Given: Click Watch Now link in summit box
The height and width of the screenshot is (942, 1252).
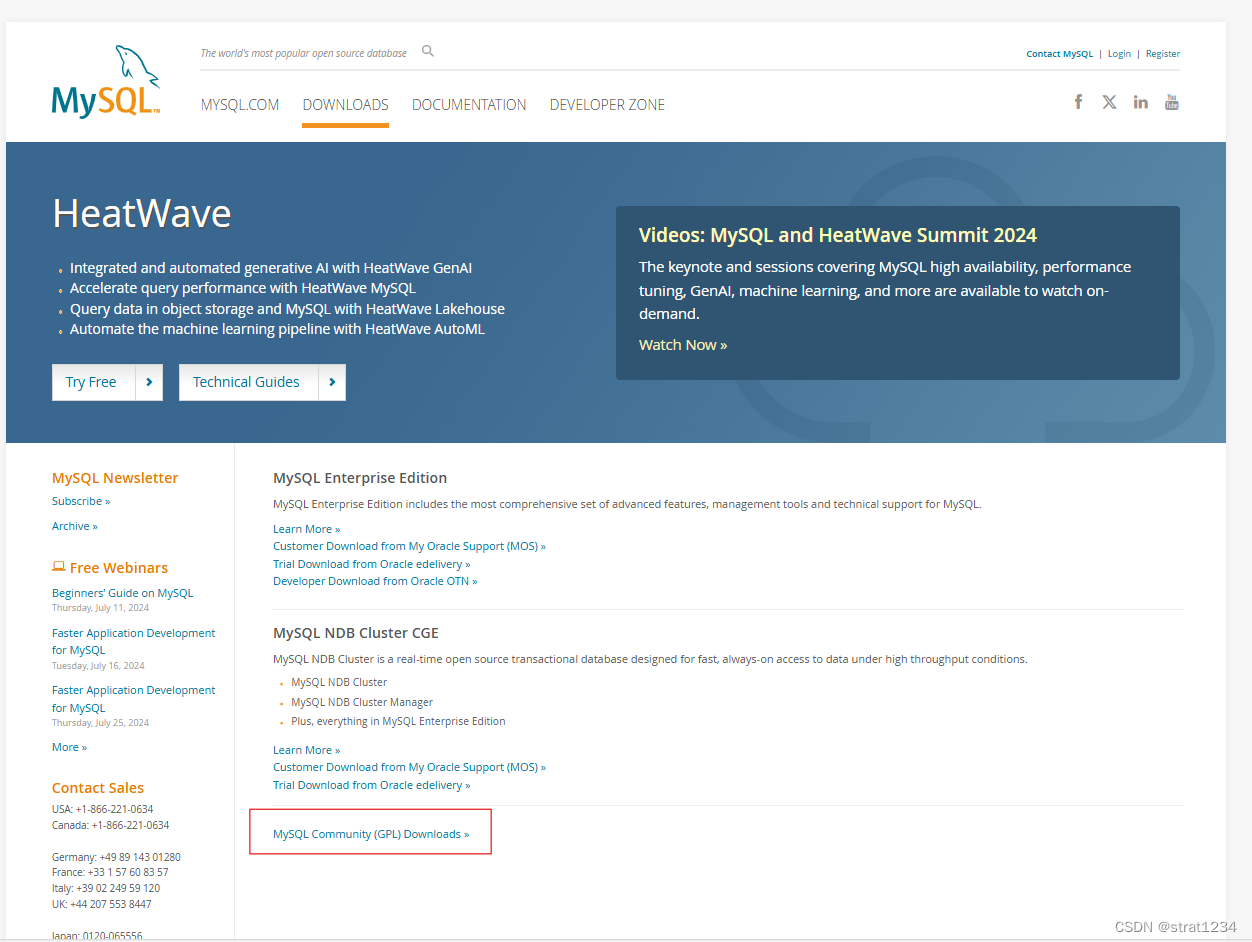Looking at the screenshot, I should pyautogui.click(x=683, y=345).
